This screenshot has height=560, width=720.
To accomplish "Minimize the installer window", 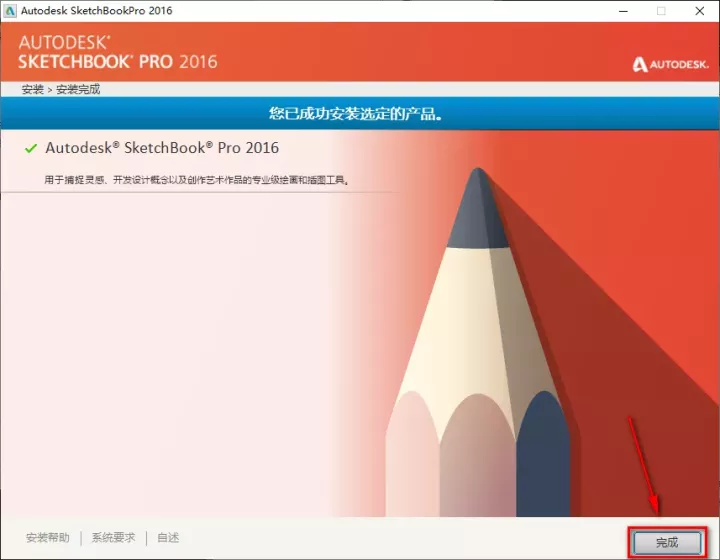I will point(623,11).
